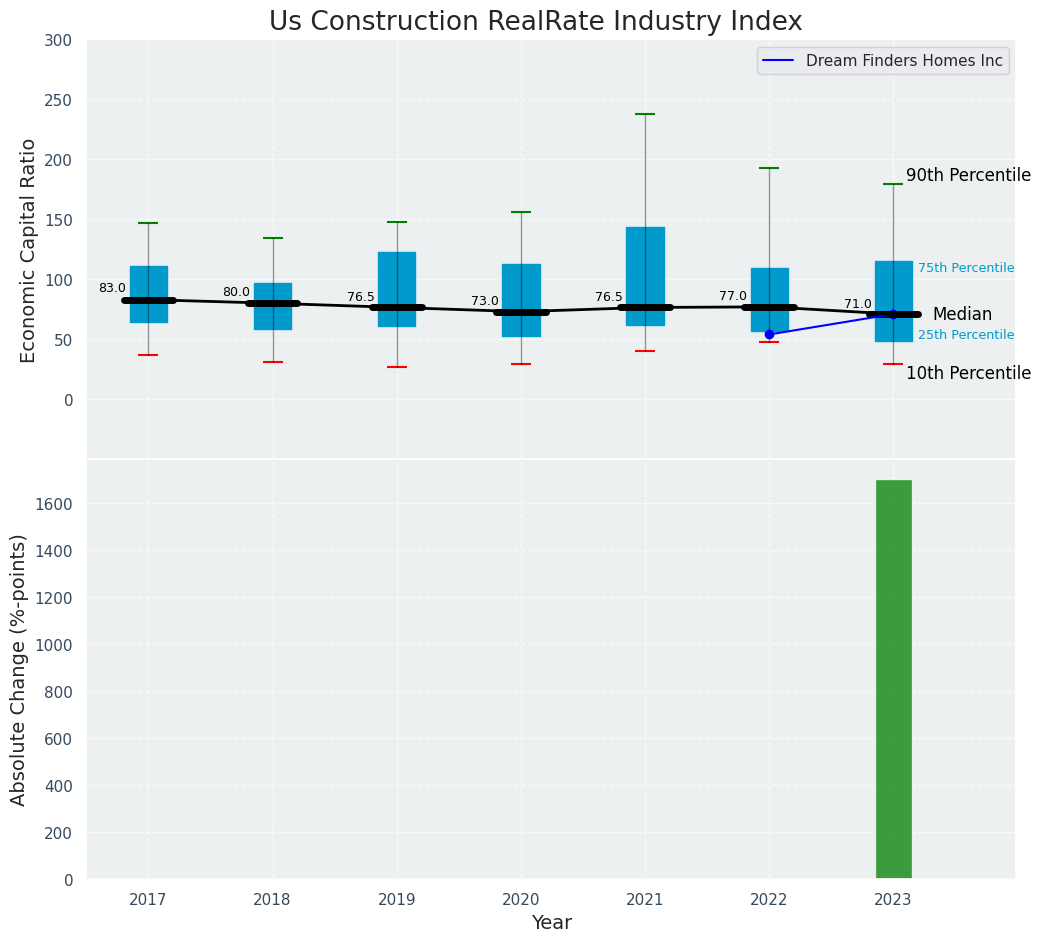1041x942 pixels.
Task: Click the 10th Percentile annotation
Action: (x=967, y=373)
